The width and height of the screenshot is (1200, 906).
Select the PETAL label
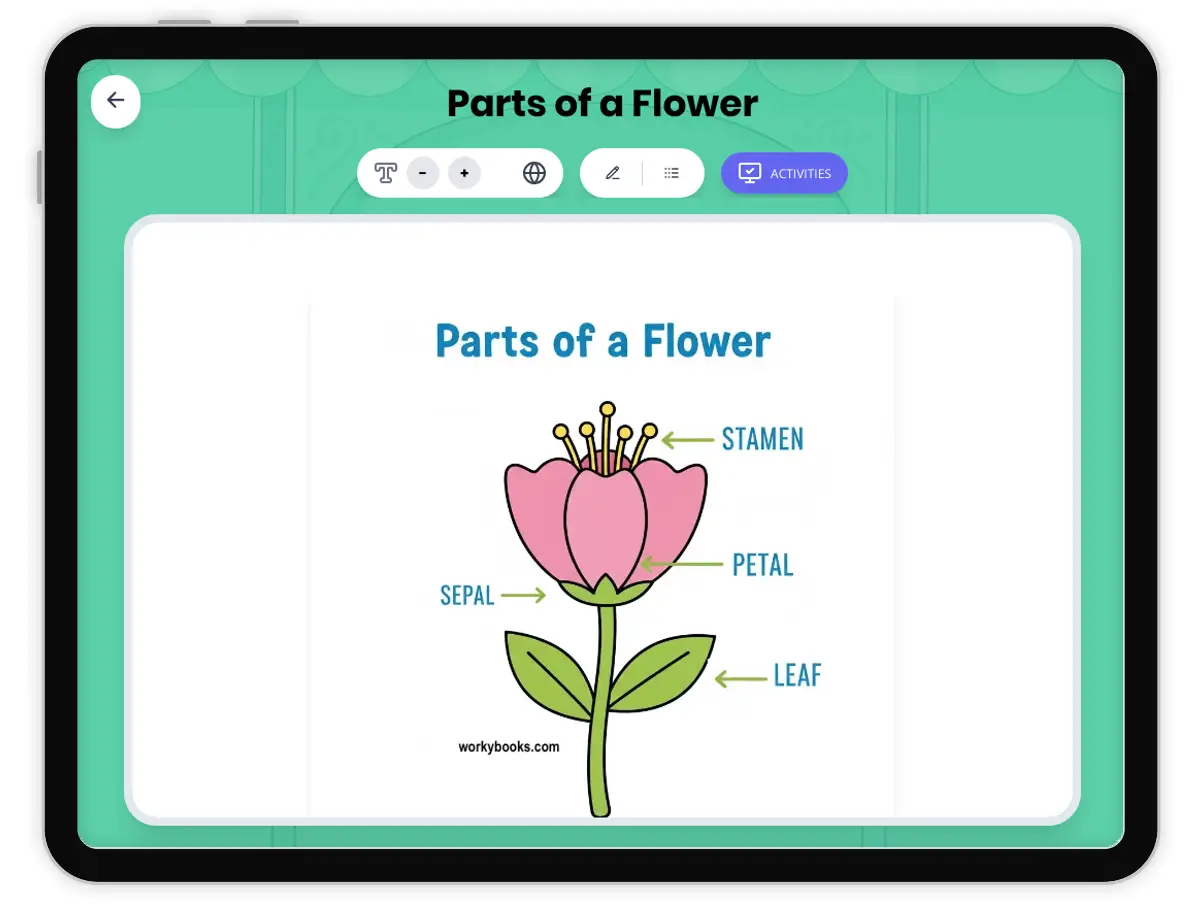(x=762, y=565)
